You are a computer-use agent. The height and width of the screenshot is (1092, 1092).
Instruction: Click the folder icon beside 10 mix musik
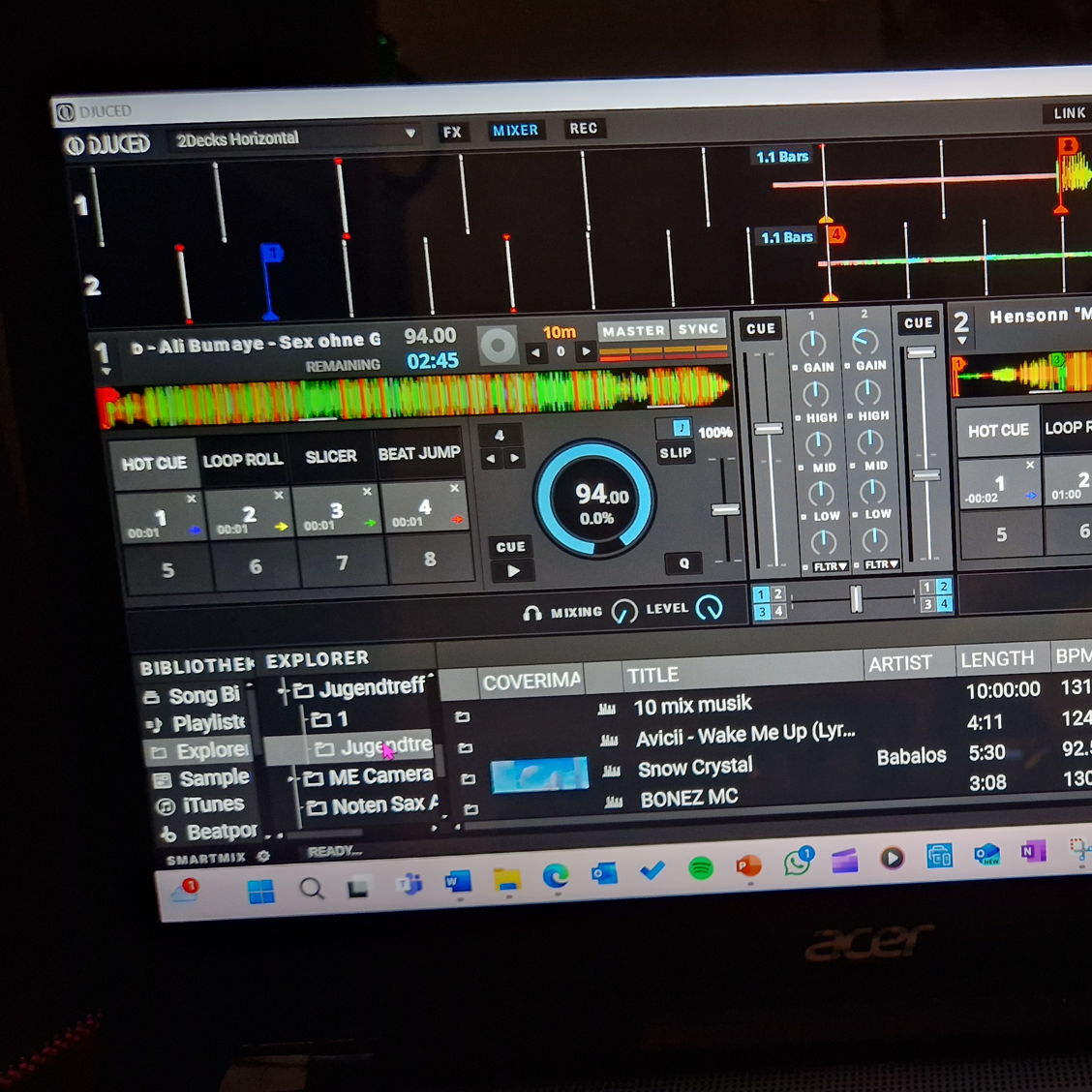point(462,716)
